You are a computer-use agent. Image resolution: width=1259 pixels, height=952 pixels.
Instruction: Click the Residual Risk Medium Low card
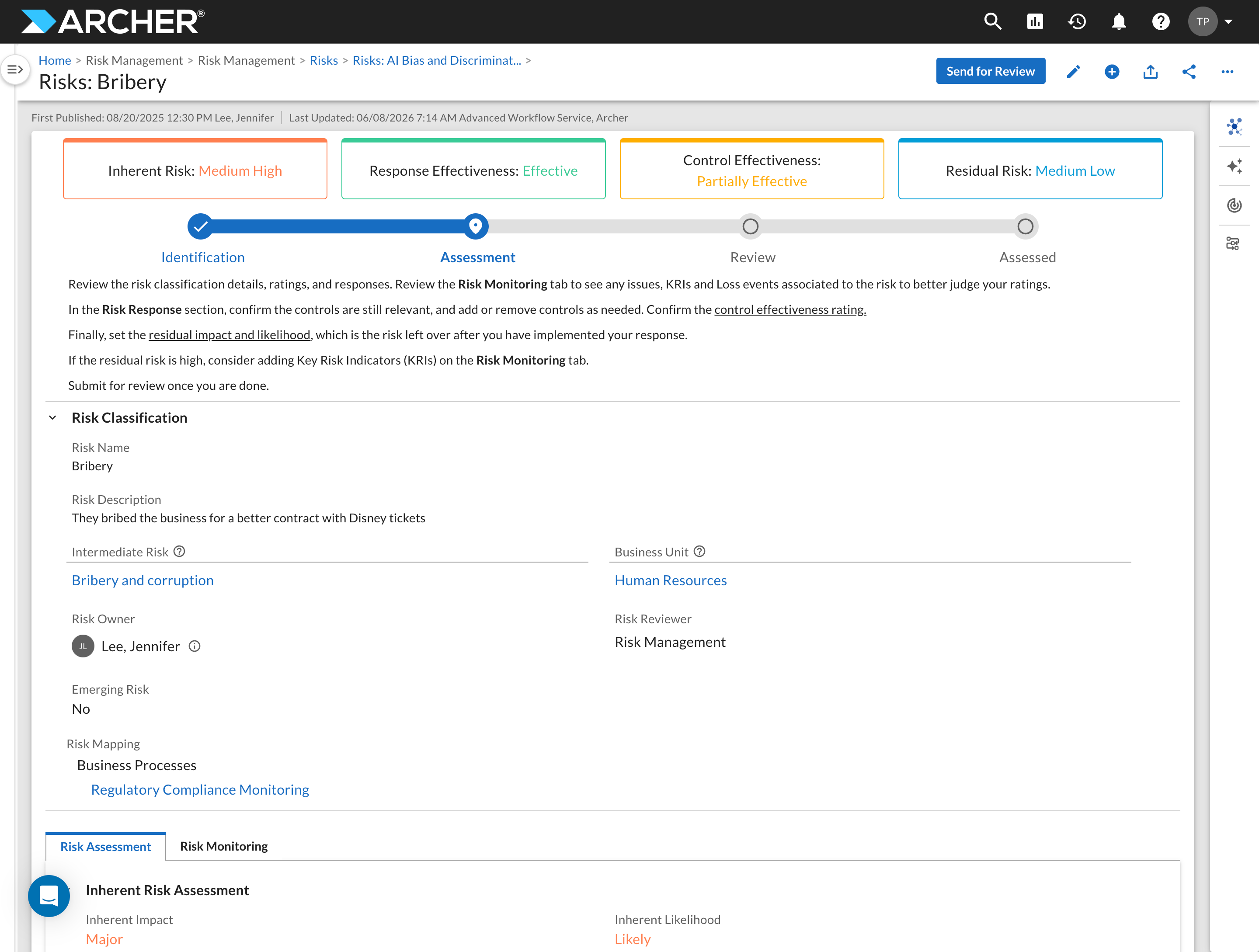coord(1030,169)
